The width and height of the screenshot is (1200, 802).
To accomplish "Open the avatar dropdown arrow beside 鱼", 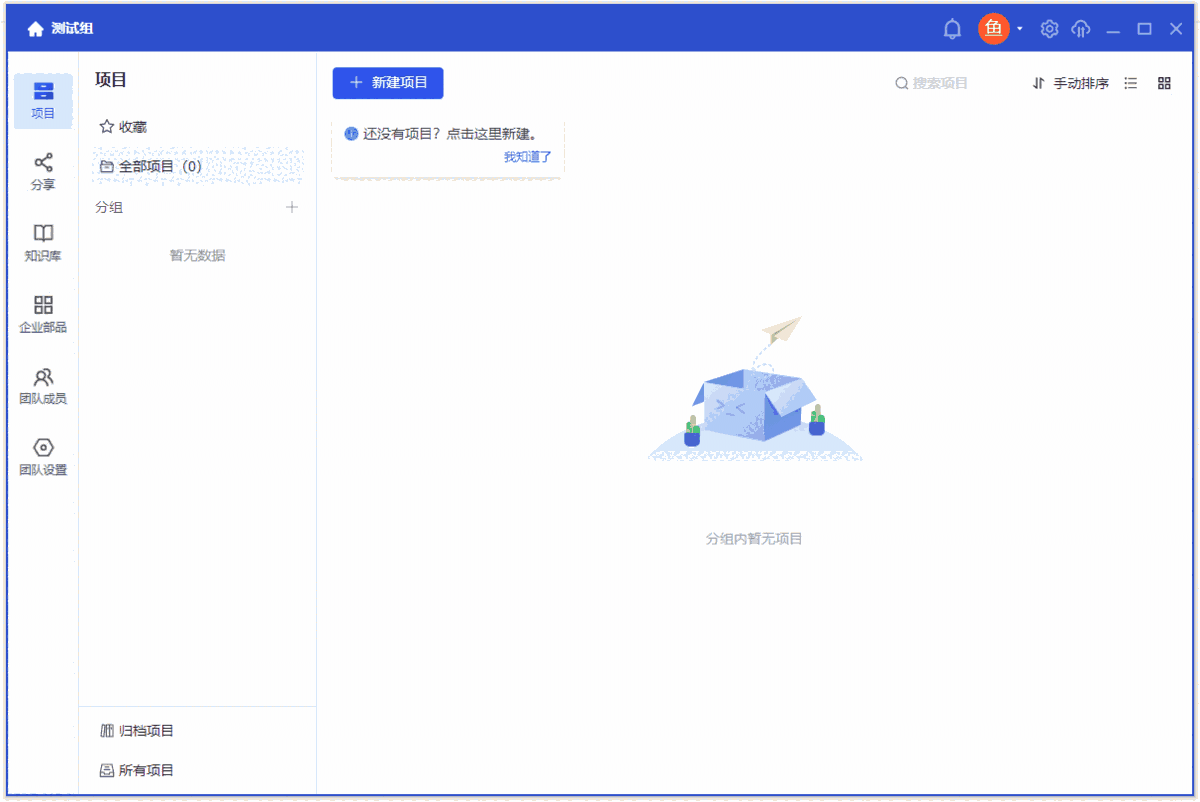I will 1017,29.
